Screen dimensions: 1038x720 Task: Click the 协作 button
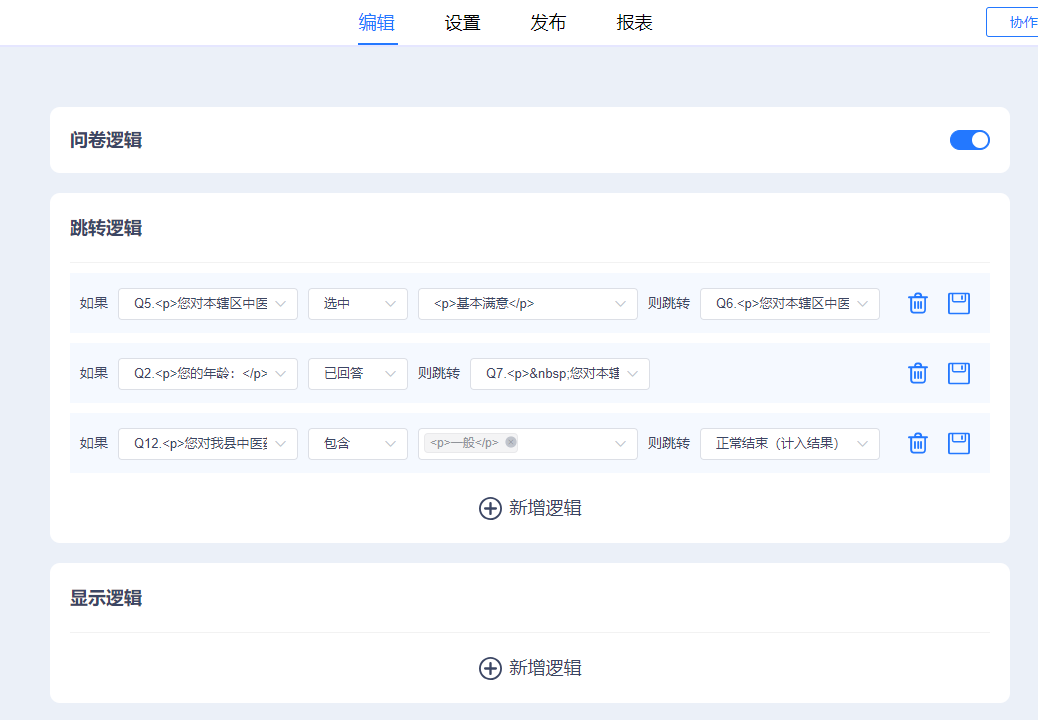(x=1012, y=22)
